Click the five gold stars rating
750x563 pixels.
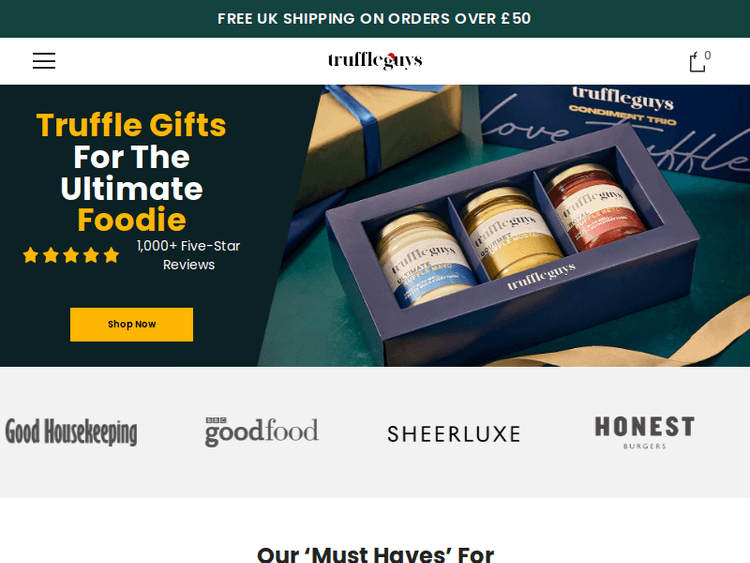pyautogui.click(x=71, y=255)
